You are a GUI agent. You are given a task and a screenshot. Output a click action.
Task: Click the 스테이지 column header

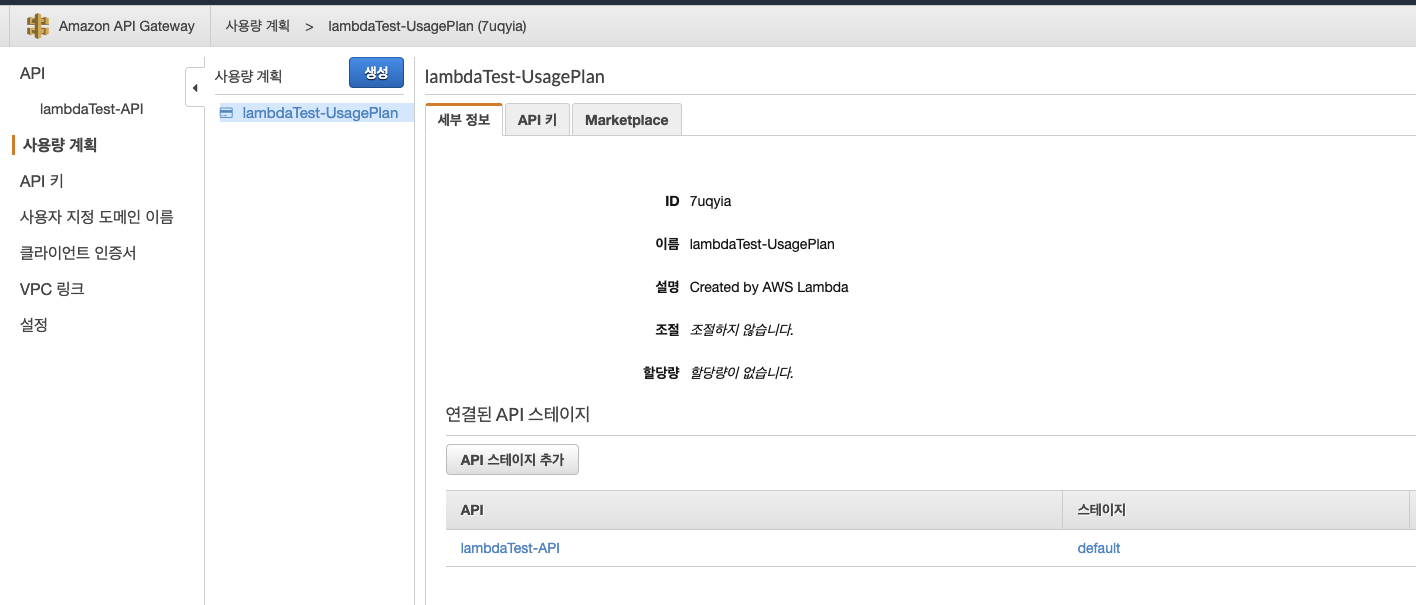coord(1236,510)
